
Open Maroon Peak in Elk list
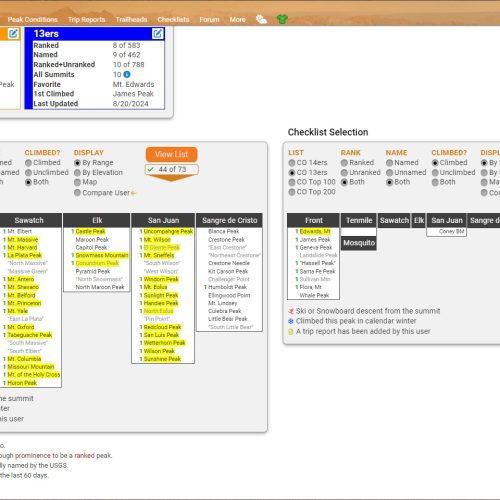tap(92, 240)
